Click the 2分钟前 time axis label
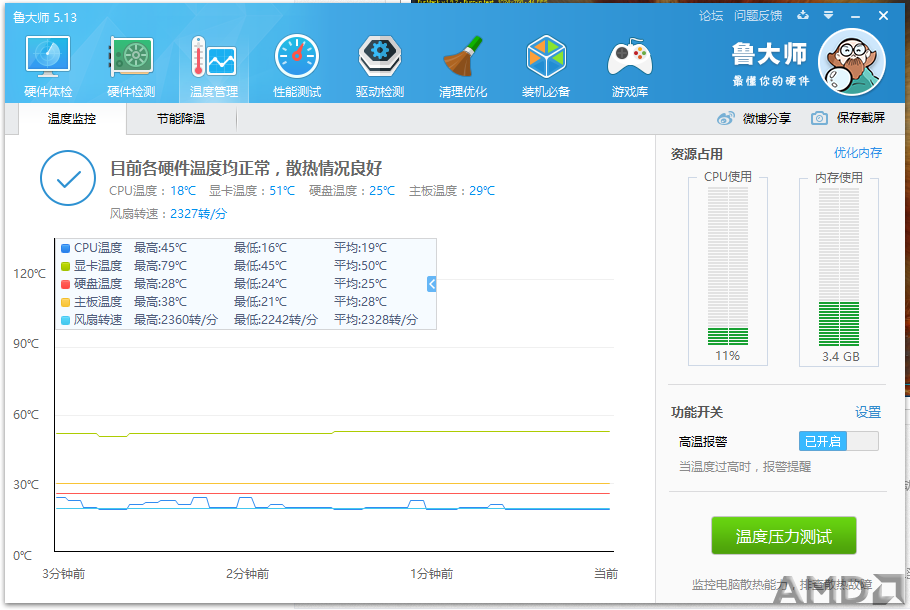 (248, 574)
